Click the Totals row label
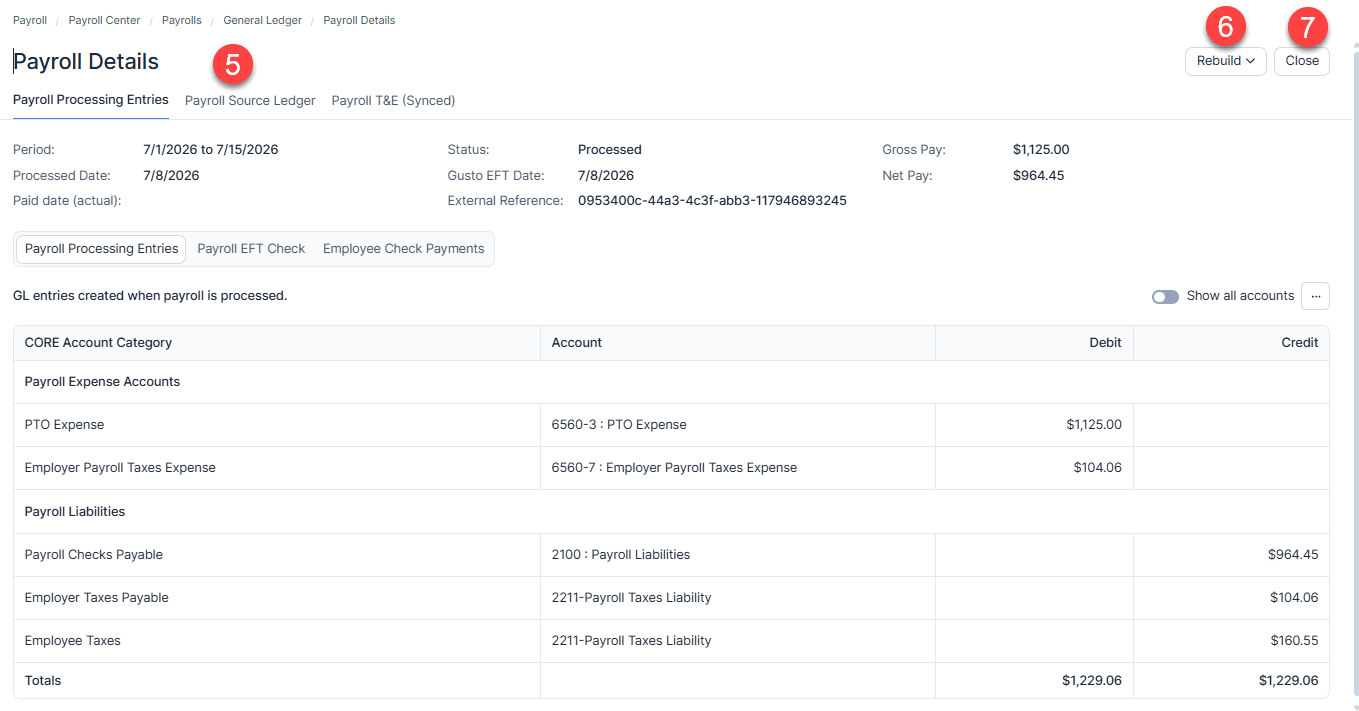This screenshot has width=1359, height=711. (43, 680)
